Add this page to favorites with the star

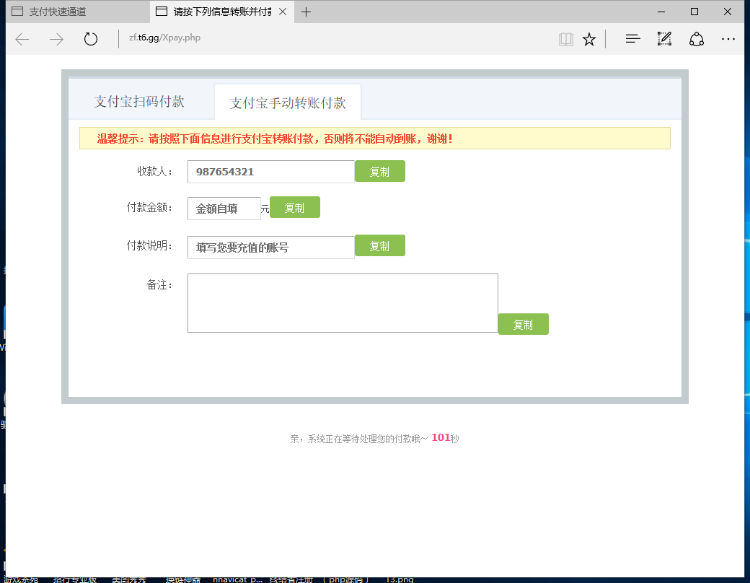589,39
